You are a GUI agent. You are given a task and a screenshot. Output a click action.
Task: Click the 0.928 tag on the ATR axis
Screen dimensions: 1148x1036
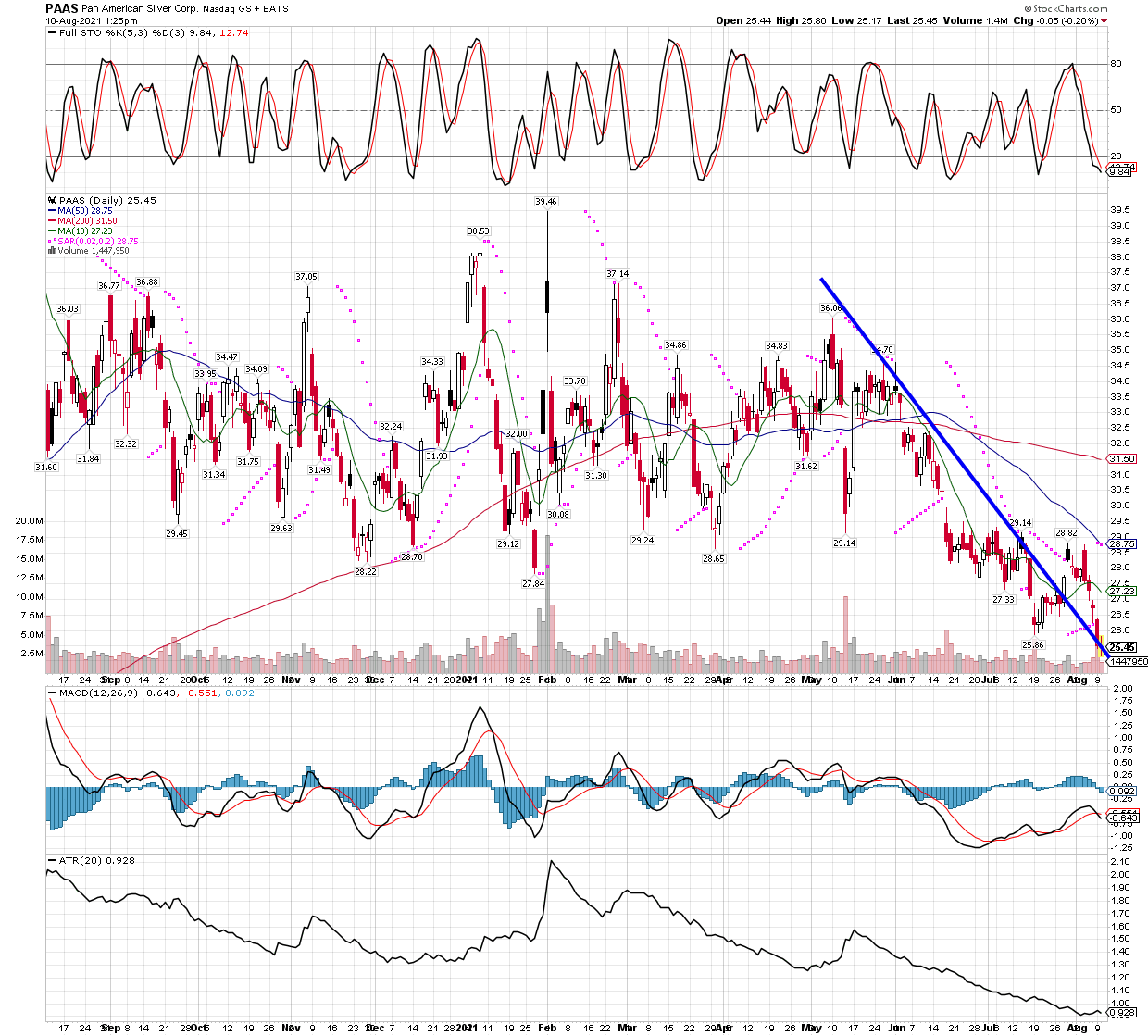tap(1122, 1015)
